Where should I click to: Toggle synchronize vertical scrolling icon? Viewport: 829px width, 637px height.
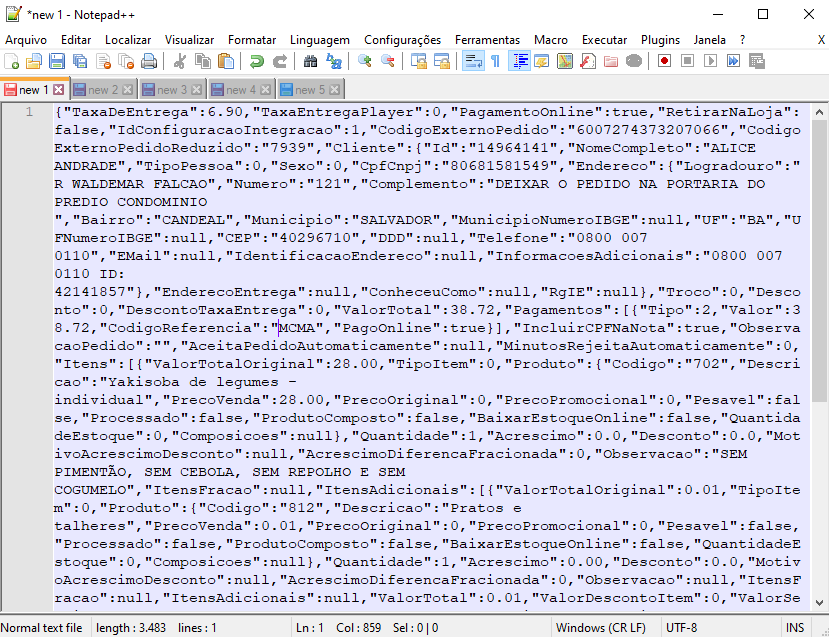[418, 61]
